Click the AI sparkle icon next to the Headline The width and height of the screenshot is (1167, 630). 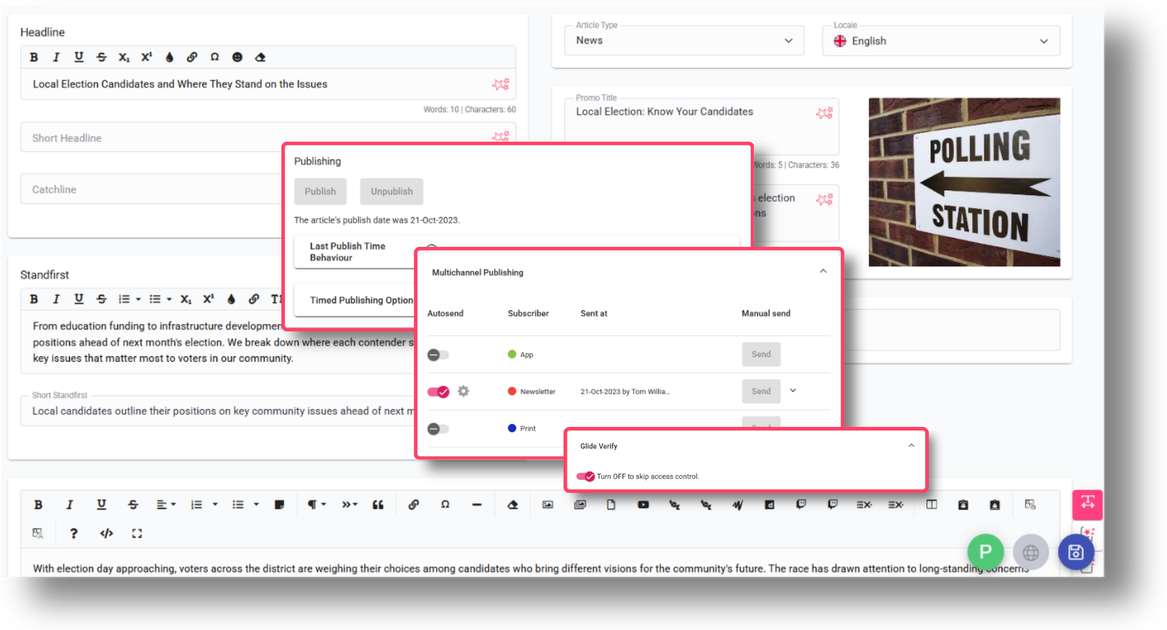(x=501, y=84)
